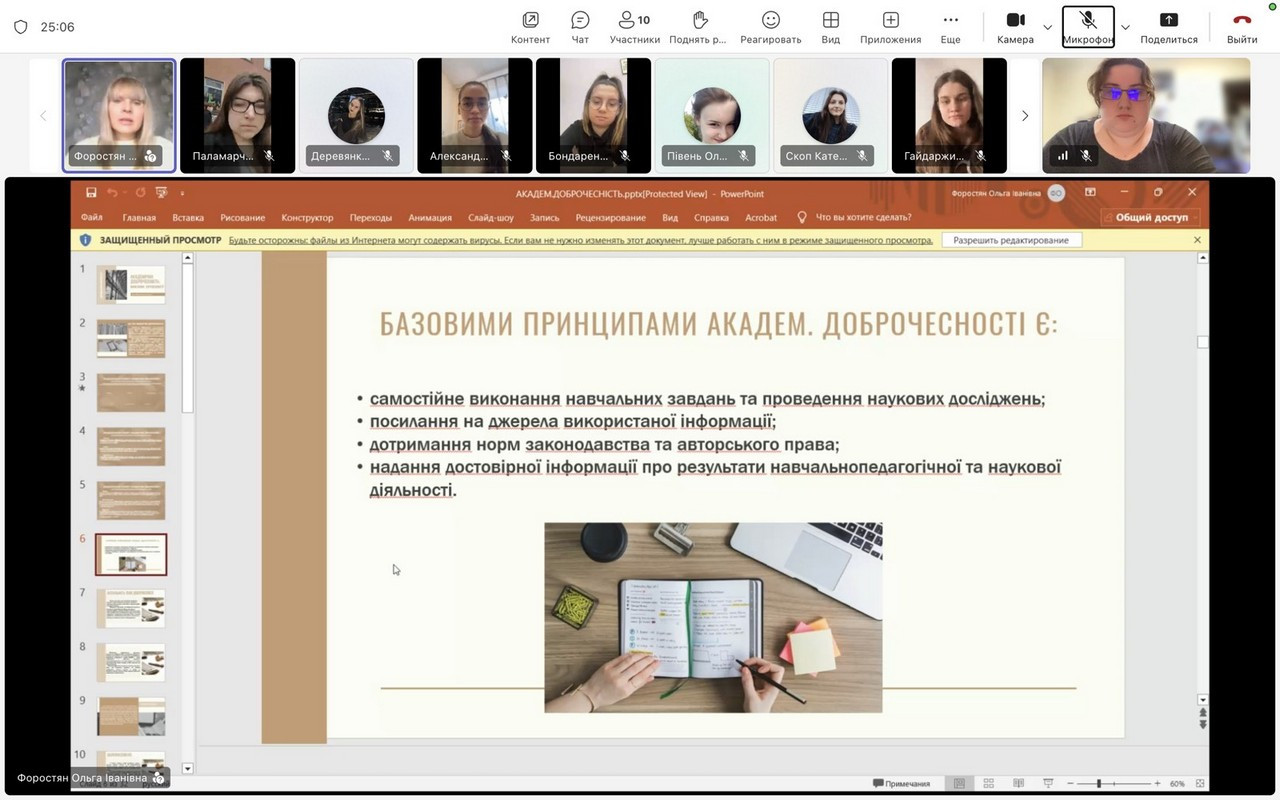Show the Участники list

point(635,27)
